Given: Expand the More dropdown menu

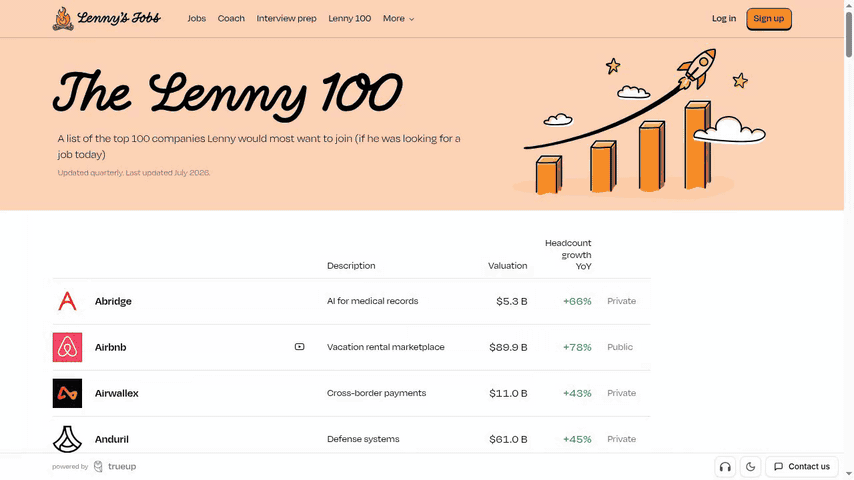Looking at the screenshot, I should point(398,19).
